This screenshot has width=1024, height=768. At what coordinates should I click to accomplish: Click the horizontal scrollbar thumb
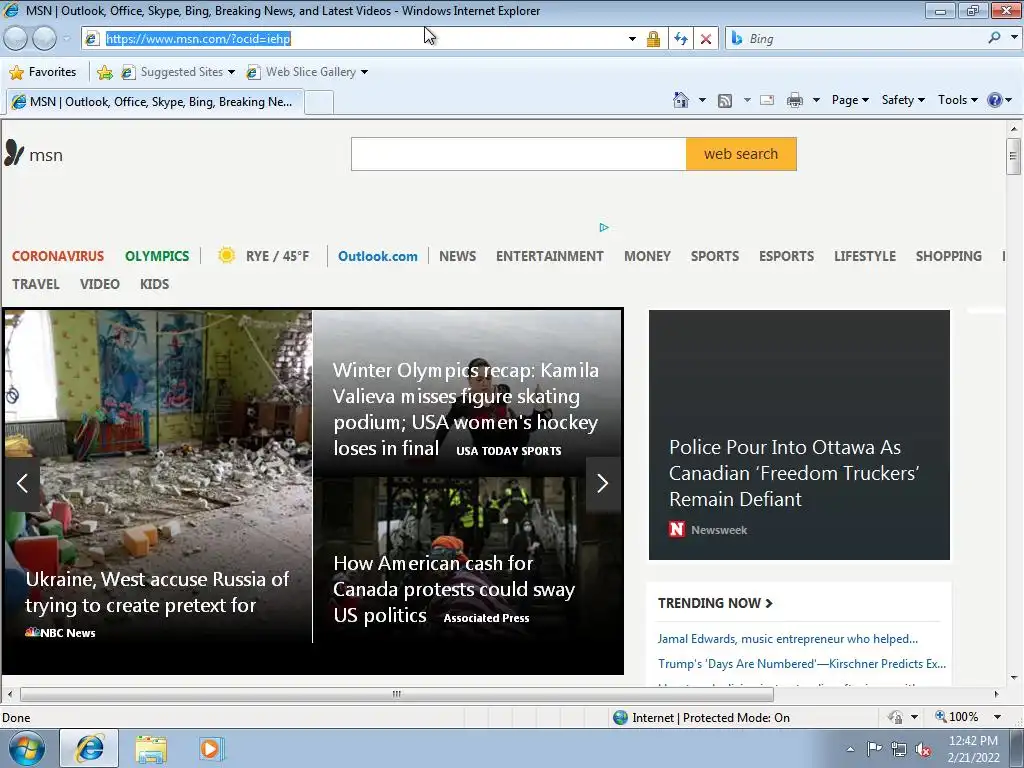point(396,694)
